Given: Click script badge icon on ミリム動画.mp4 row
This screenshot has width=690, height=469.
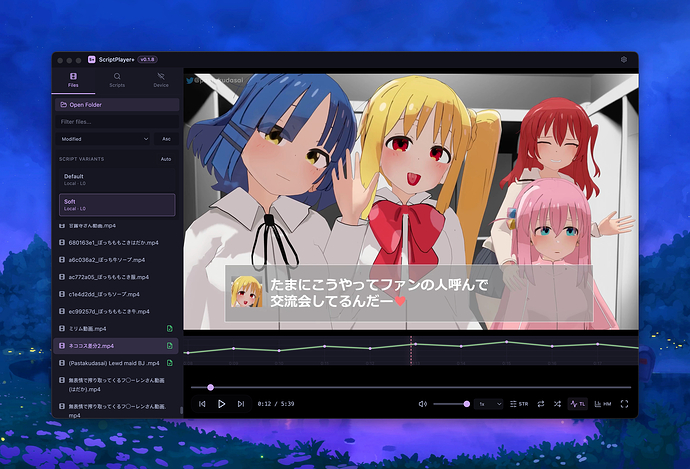Looking at the screenshot, I should point(169,329).
